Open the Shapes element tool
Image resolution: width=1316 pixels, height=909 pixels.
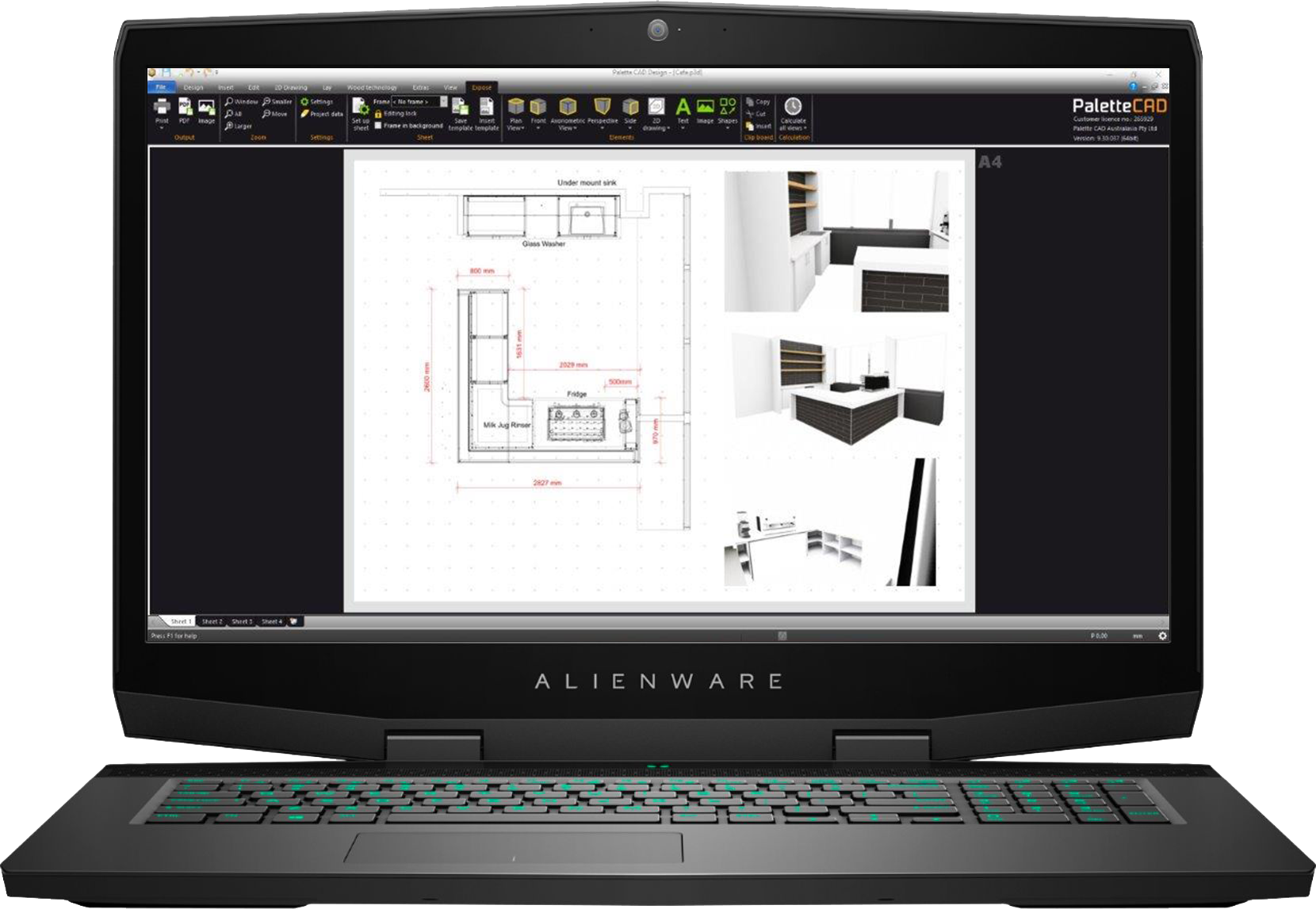[x=727, y=111]
